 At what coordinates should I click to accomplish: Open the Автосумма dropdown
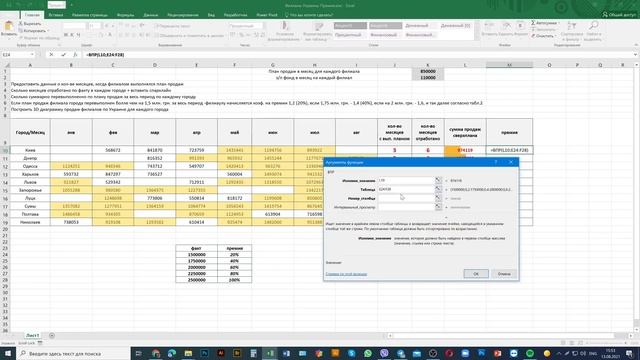(x=545, y=23)
